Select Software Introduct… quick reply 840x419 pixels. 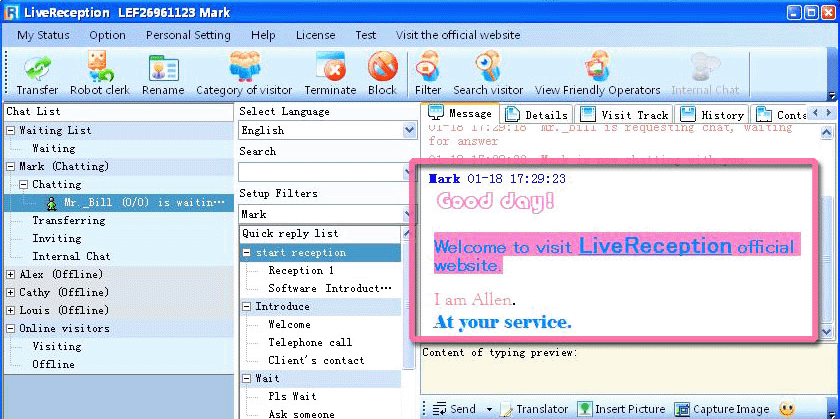(330, 288)
